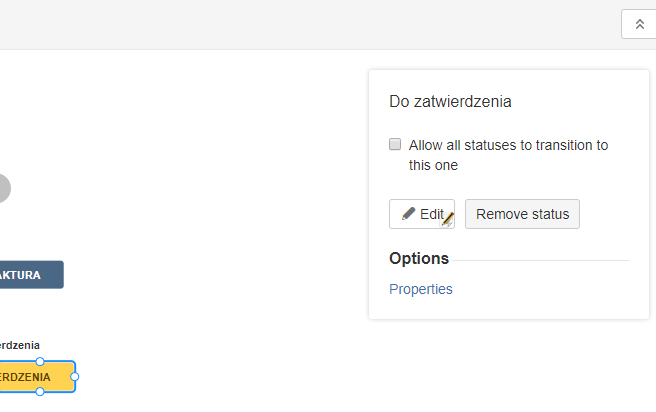Click the gray pencil icon in Edit

[x=408, y=214]
